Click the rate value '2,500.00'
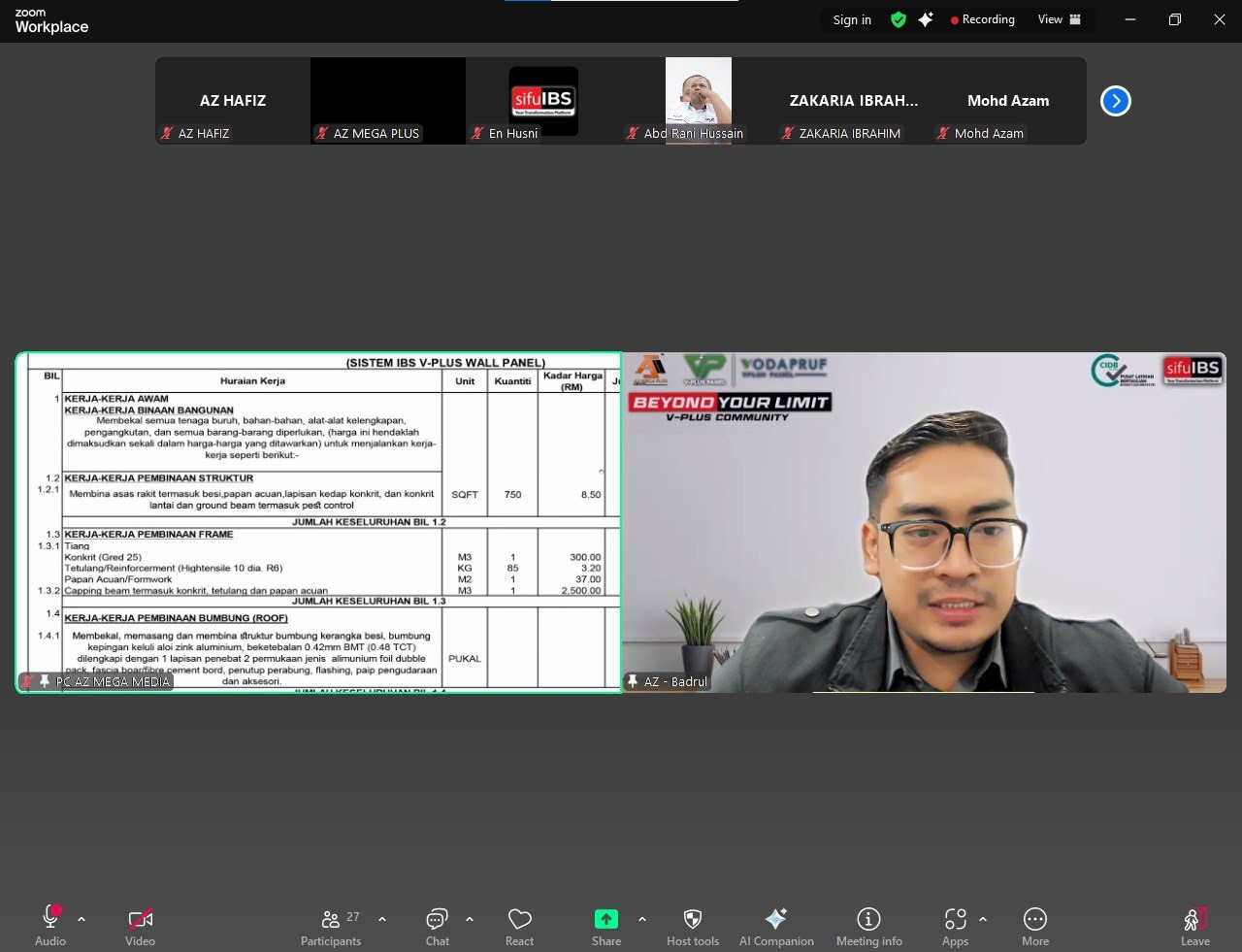 pyautogui.click(x=581, y=591)
